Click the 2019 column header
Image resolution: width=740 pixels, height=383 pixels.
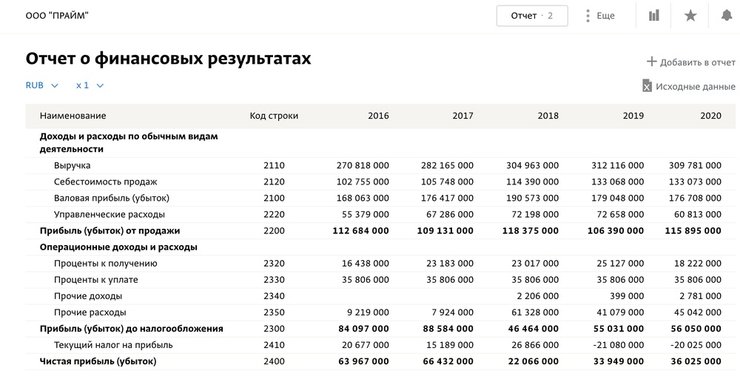click(633, 116)
